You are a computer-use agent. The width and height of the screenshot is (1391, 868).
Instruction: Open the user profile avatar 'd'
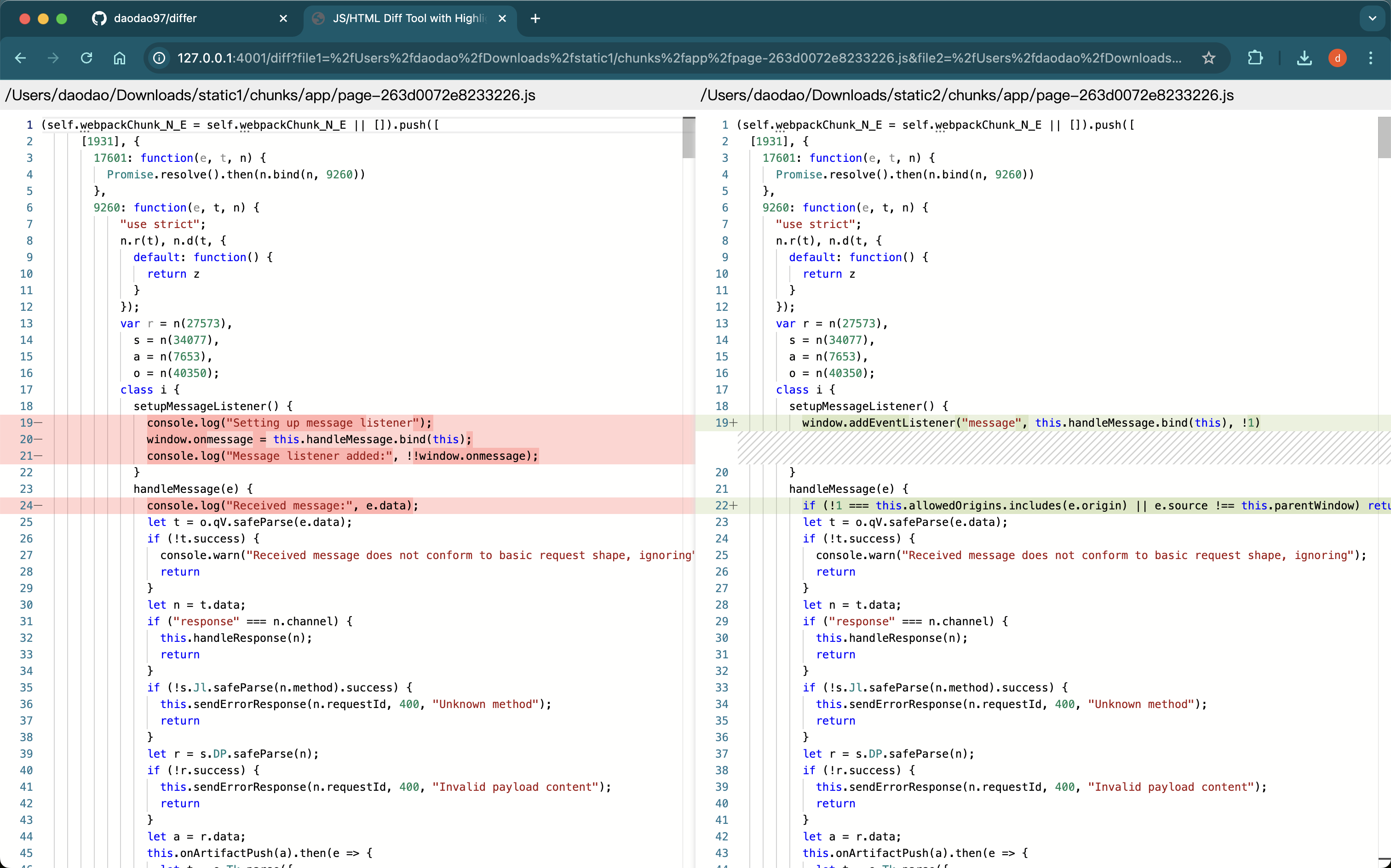click(x=1337, y=58)
